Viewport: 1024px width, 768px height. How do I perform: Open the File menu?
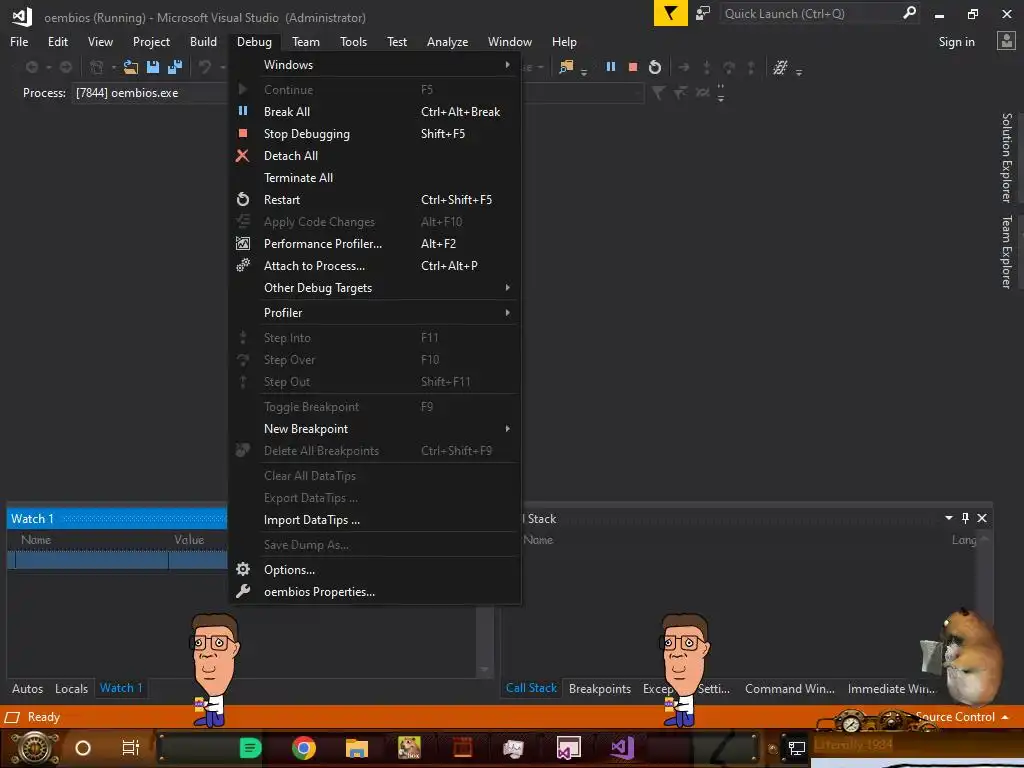(x=19, y=42)
